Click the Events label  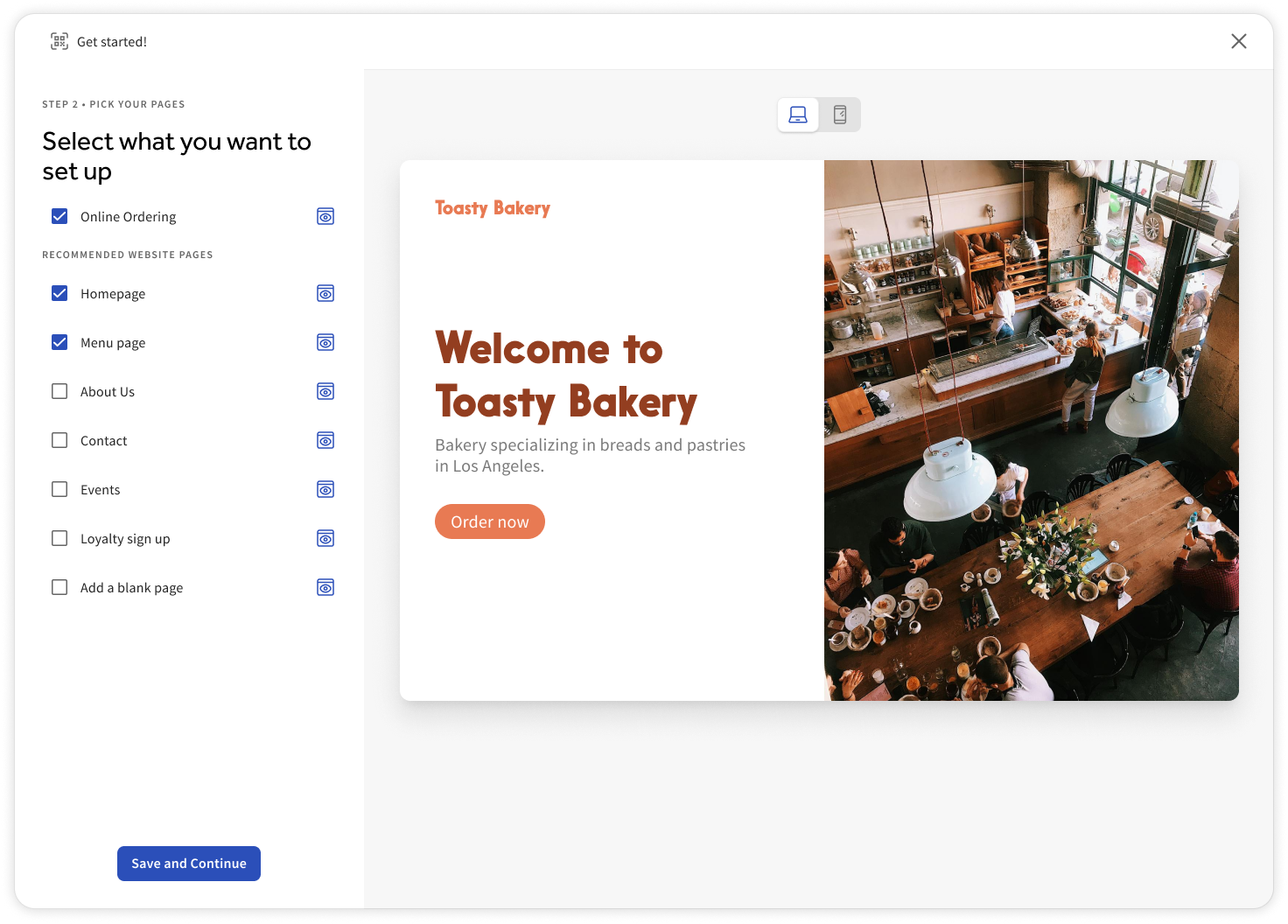pyautogui.click(x=101, y=489)
